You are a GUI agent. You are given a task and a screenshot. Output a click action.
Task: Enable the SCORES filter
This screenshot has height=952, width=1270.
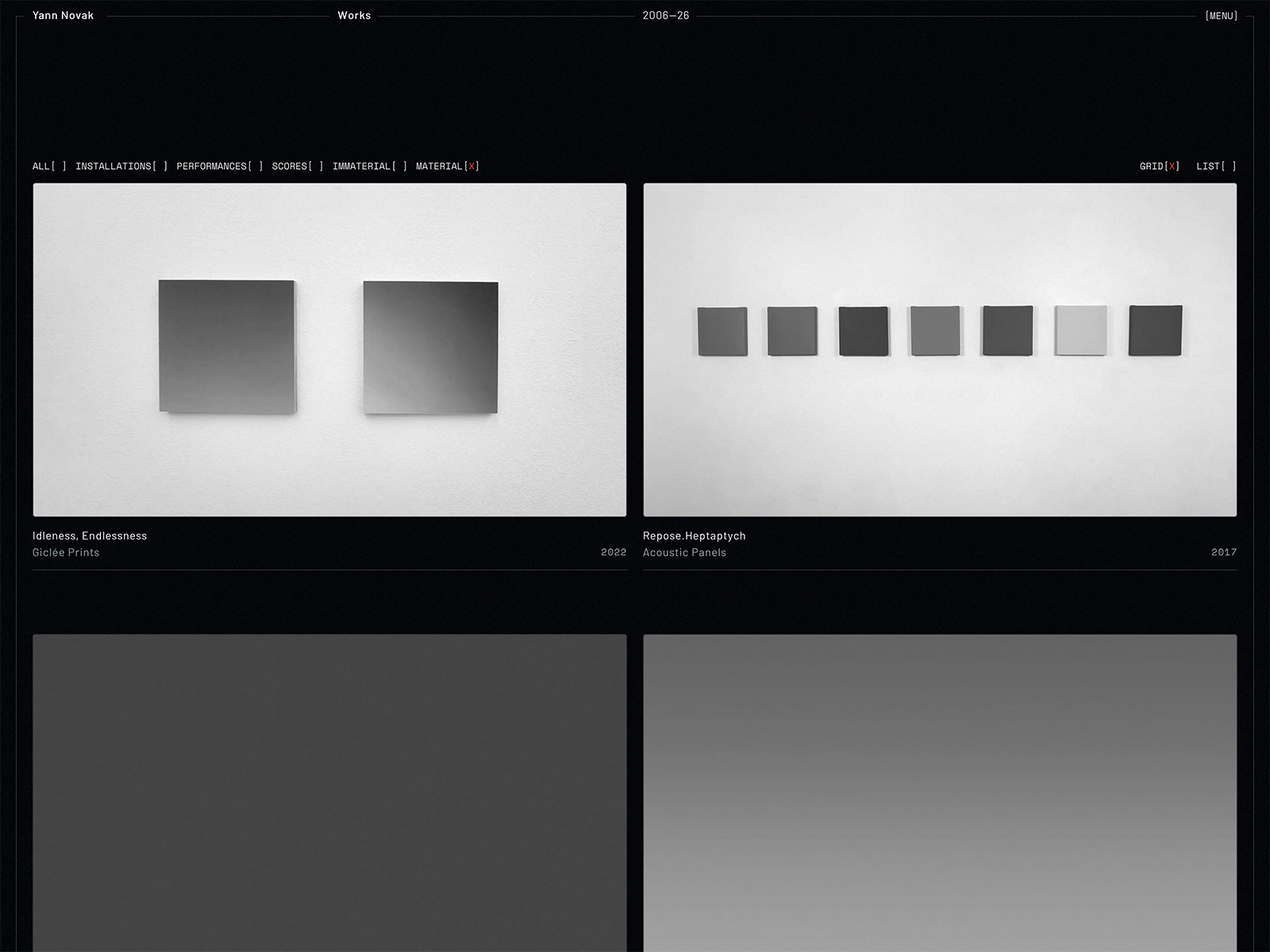pos(298,167)
